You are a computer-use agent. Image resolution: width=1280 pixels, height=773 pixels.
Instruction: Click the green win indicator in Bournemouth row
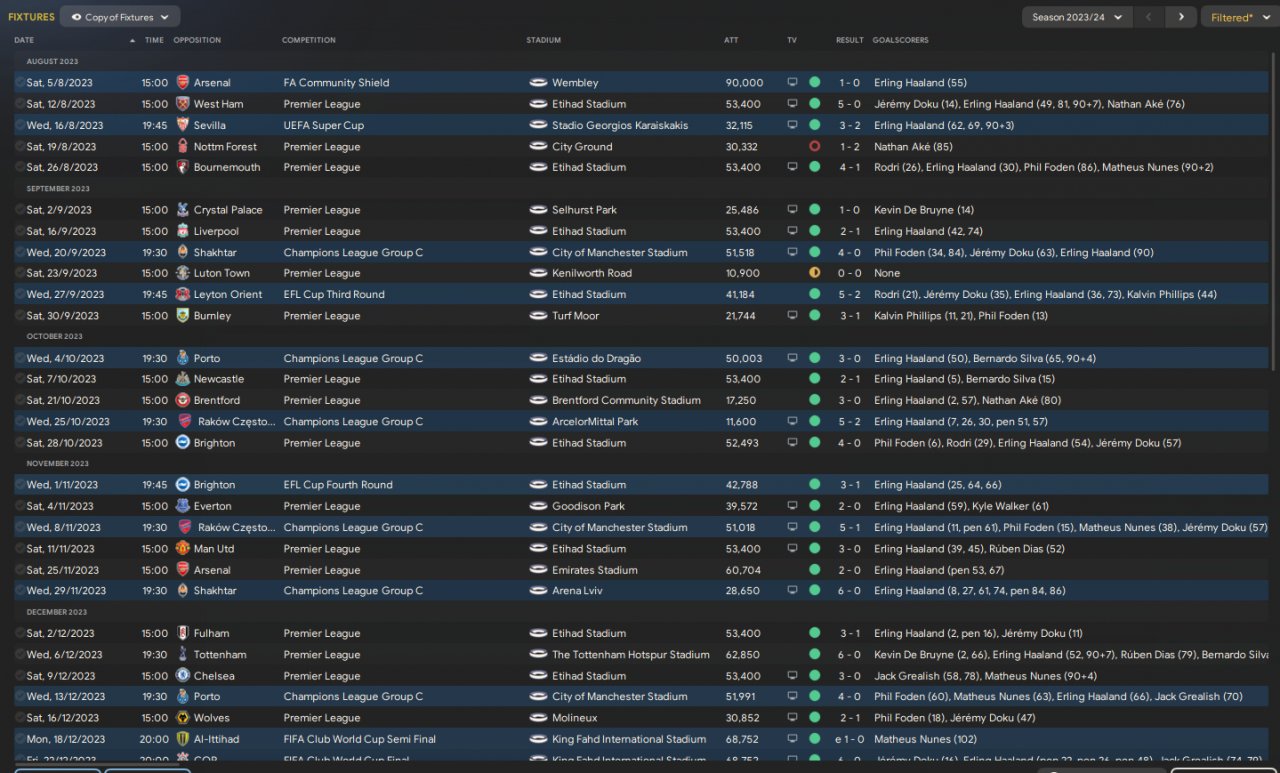coord(814,168)
